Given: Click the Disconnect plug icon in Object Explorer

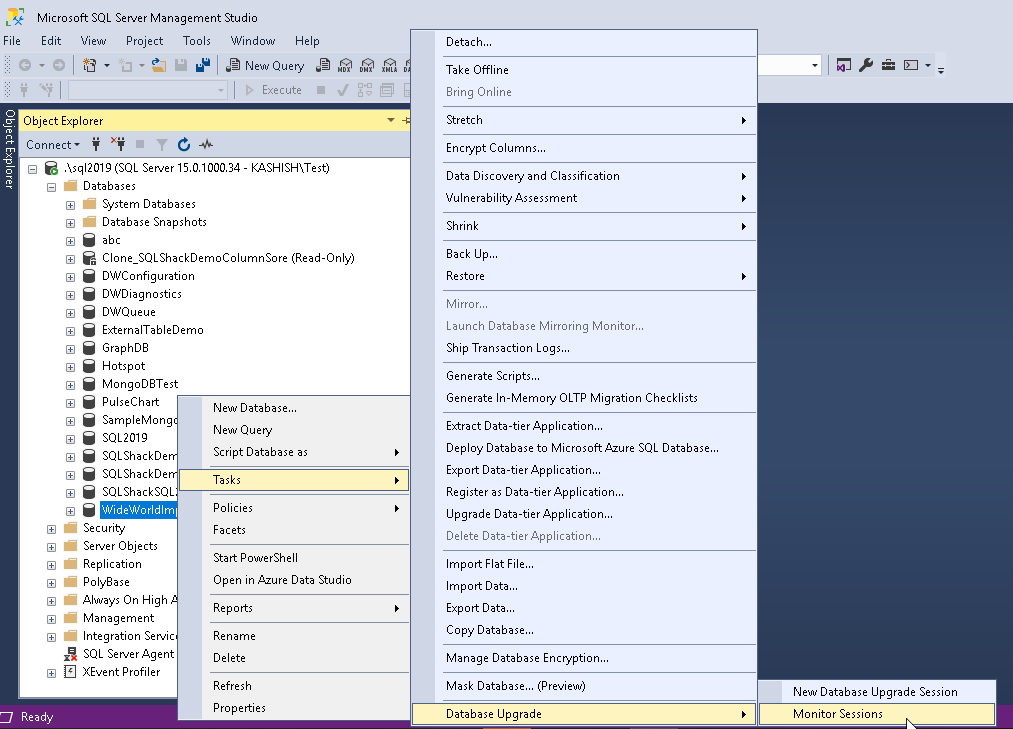Looking at the screenshot, I should point(118,144).
